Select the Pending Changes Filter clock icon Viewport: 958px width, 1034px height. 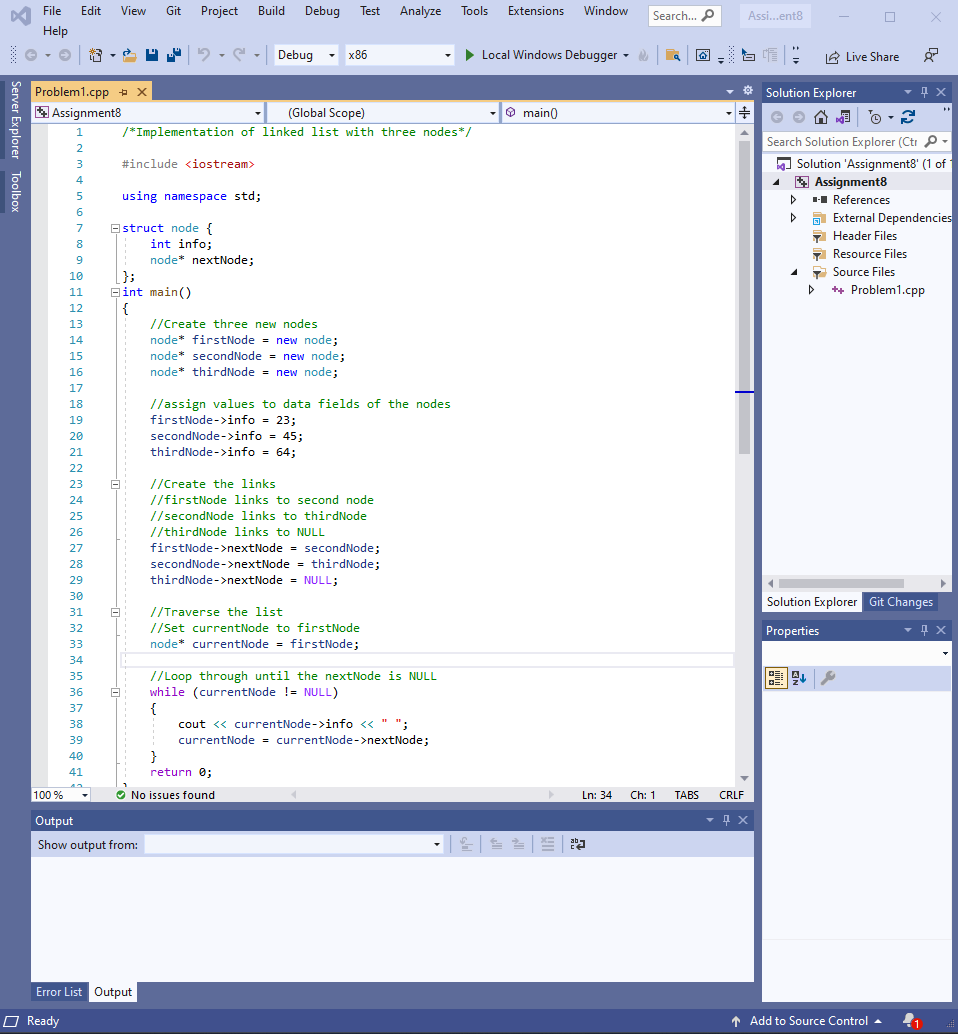875,117
